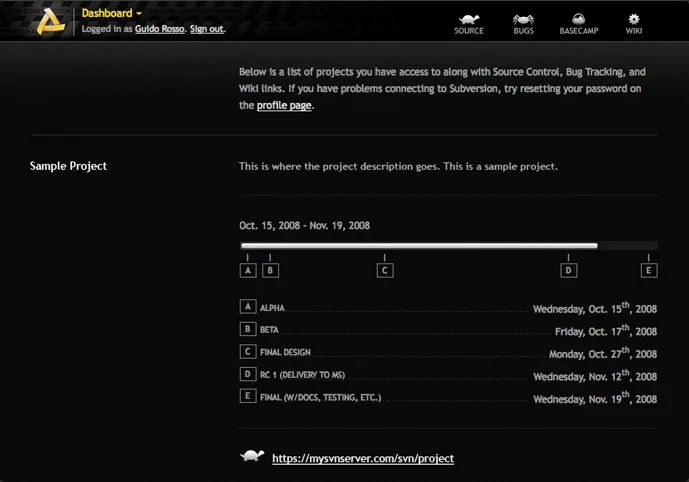Click FINAL (W/DOCS, TESTING, ETC.) milestone
The height and width of the screenshot is (482, 689).
320,397
